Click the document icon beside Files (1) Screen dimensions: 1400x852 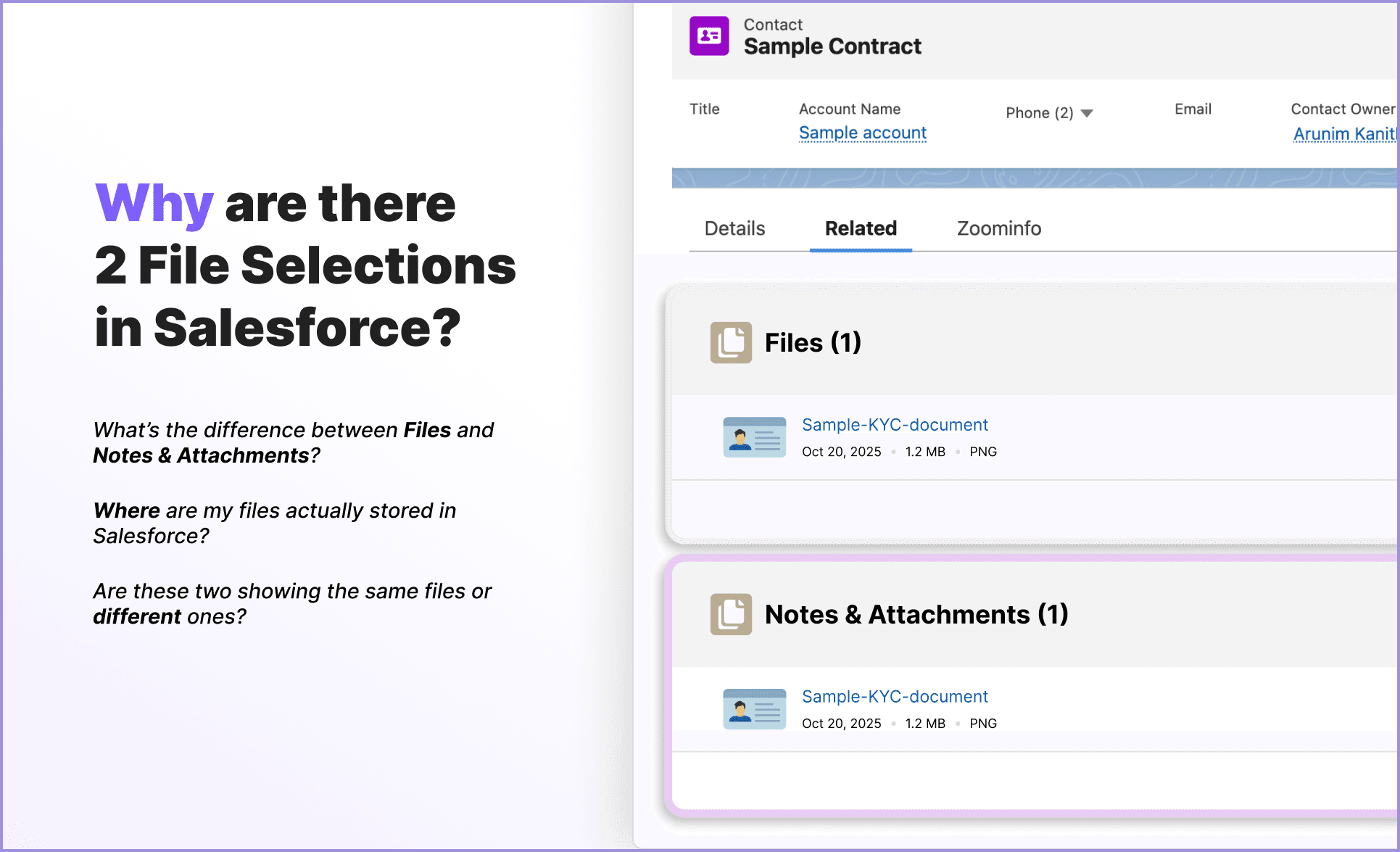pos(730,343)
